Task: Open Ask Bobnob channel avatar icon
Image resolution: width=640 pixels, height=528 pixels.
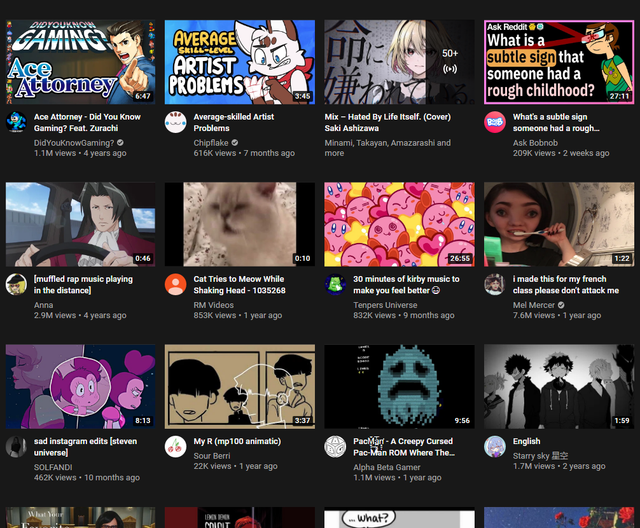Action: tap(495, 122)
